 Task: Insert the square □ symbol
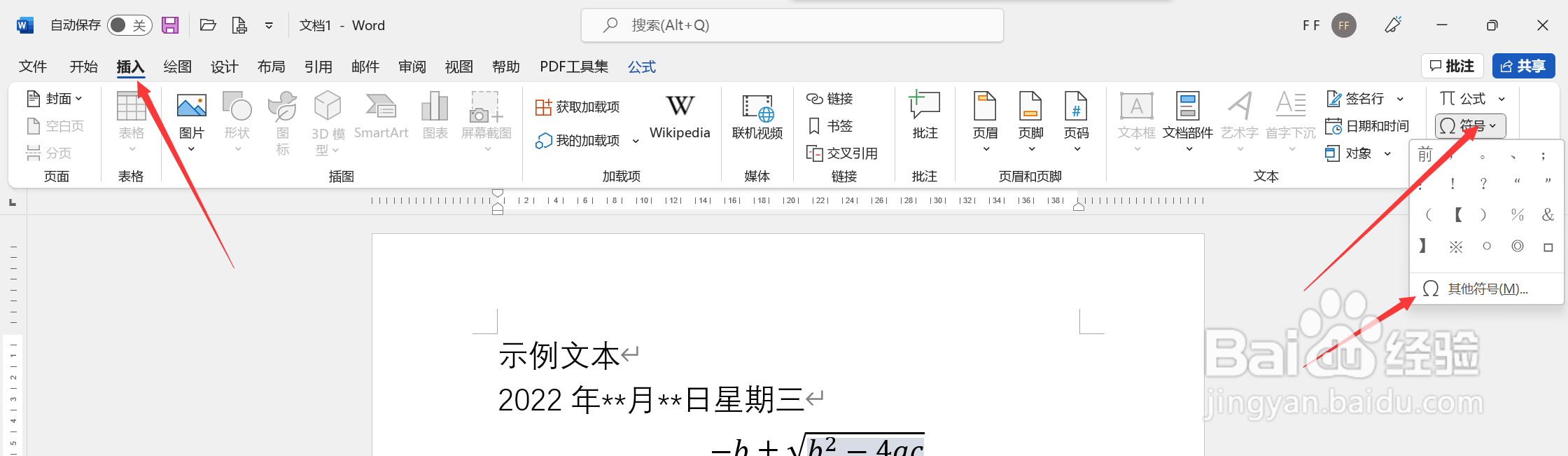tap(1548, 247)
